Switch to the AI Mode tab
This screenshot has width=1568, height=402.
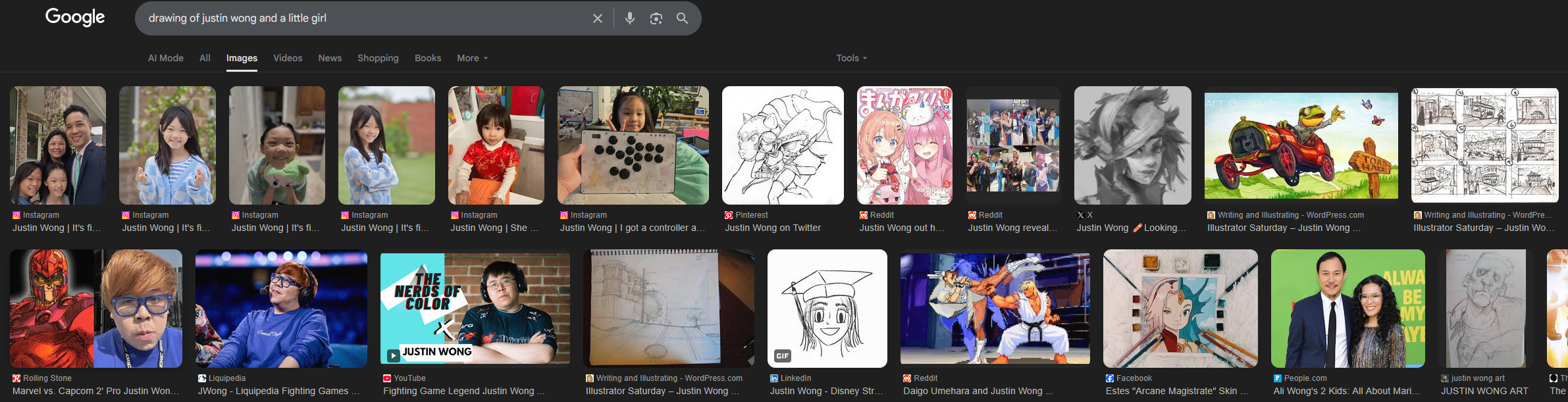[x=166, y=58]
